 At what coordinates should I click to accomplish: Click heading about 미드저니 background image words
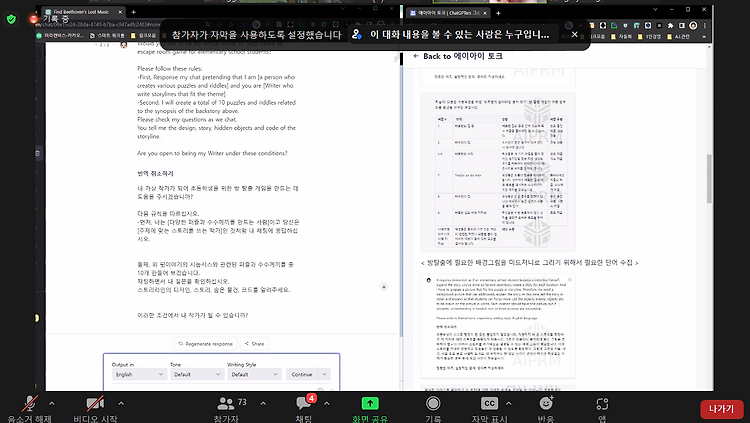click(529, 262)
